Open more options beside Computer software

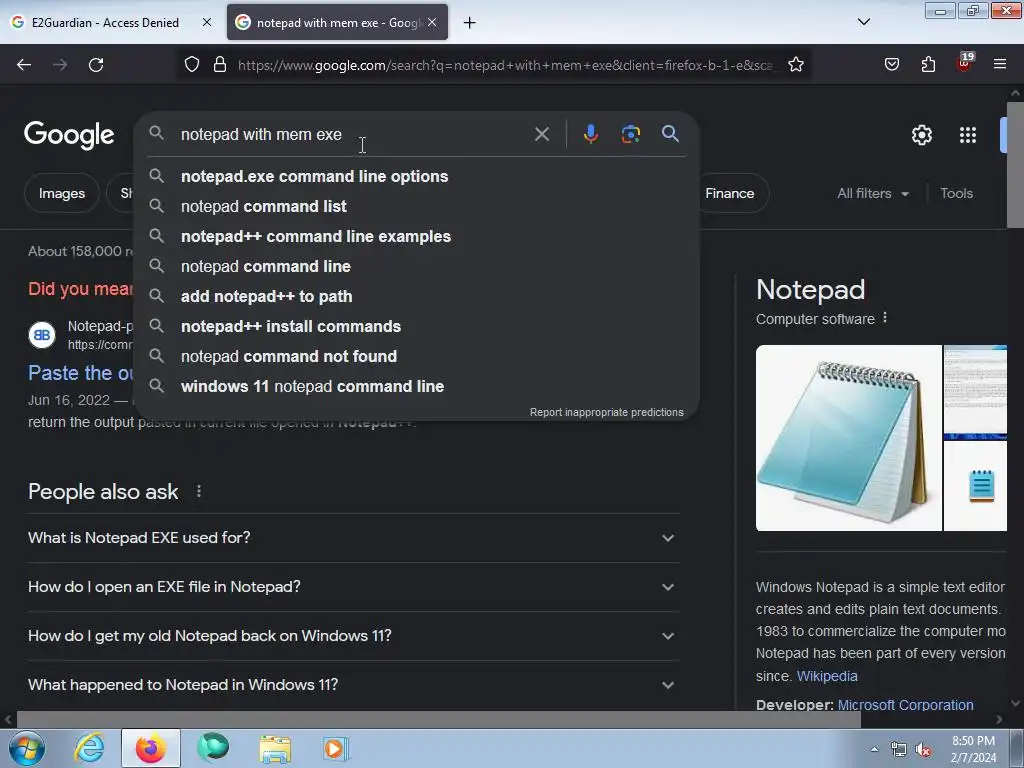pyautogui.click(x=885, y=318)
